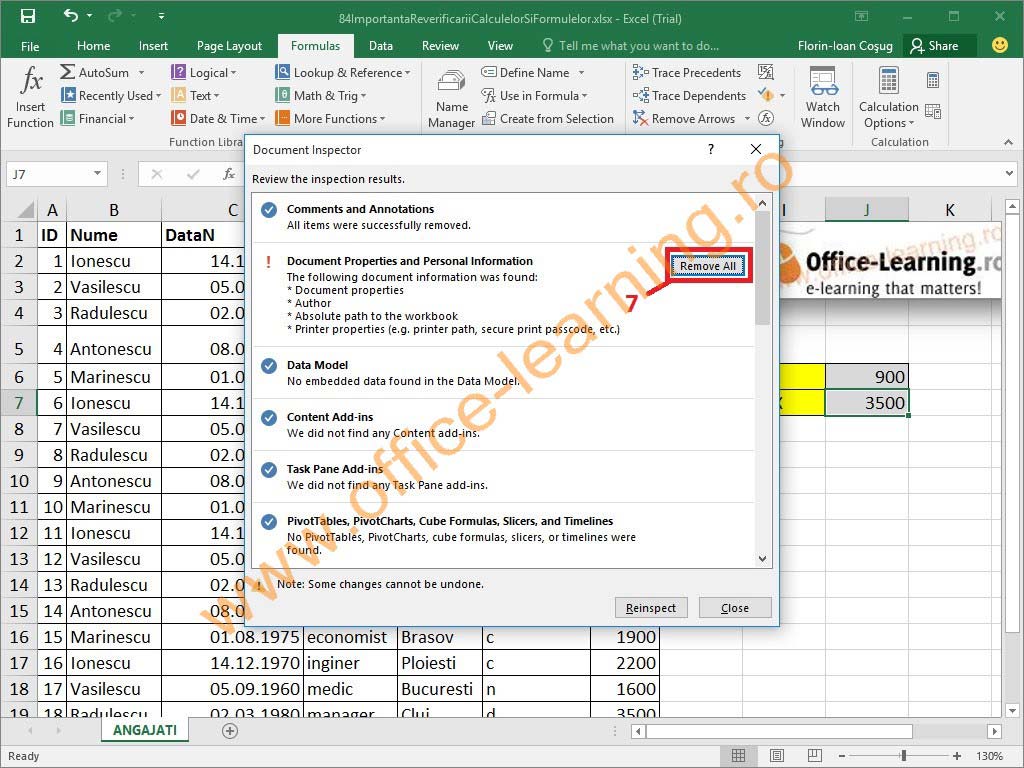
Task: Click the Document Inspector scrollbar down arrow
Action: click(762, 559)
